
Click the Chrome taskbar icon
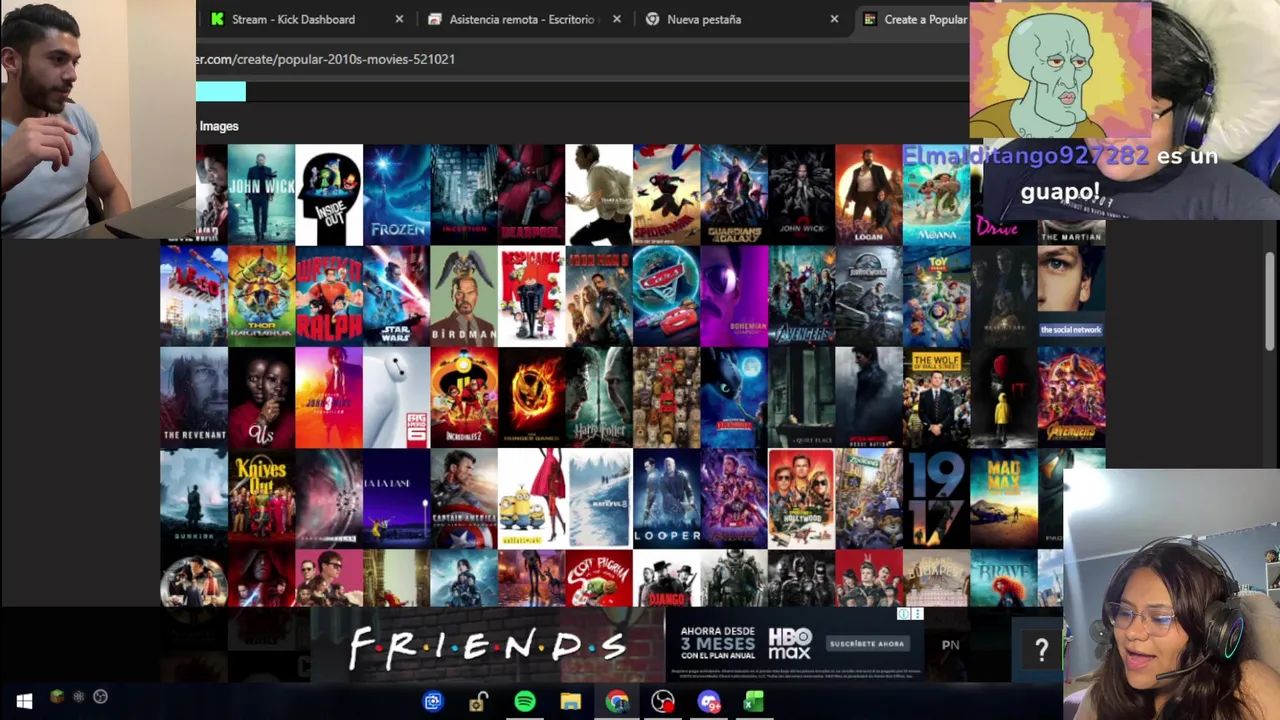click(617, 702)
